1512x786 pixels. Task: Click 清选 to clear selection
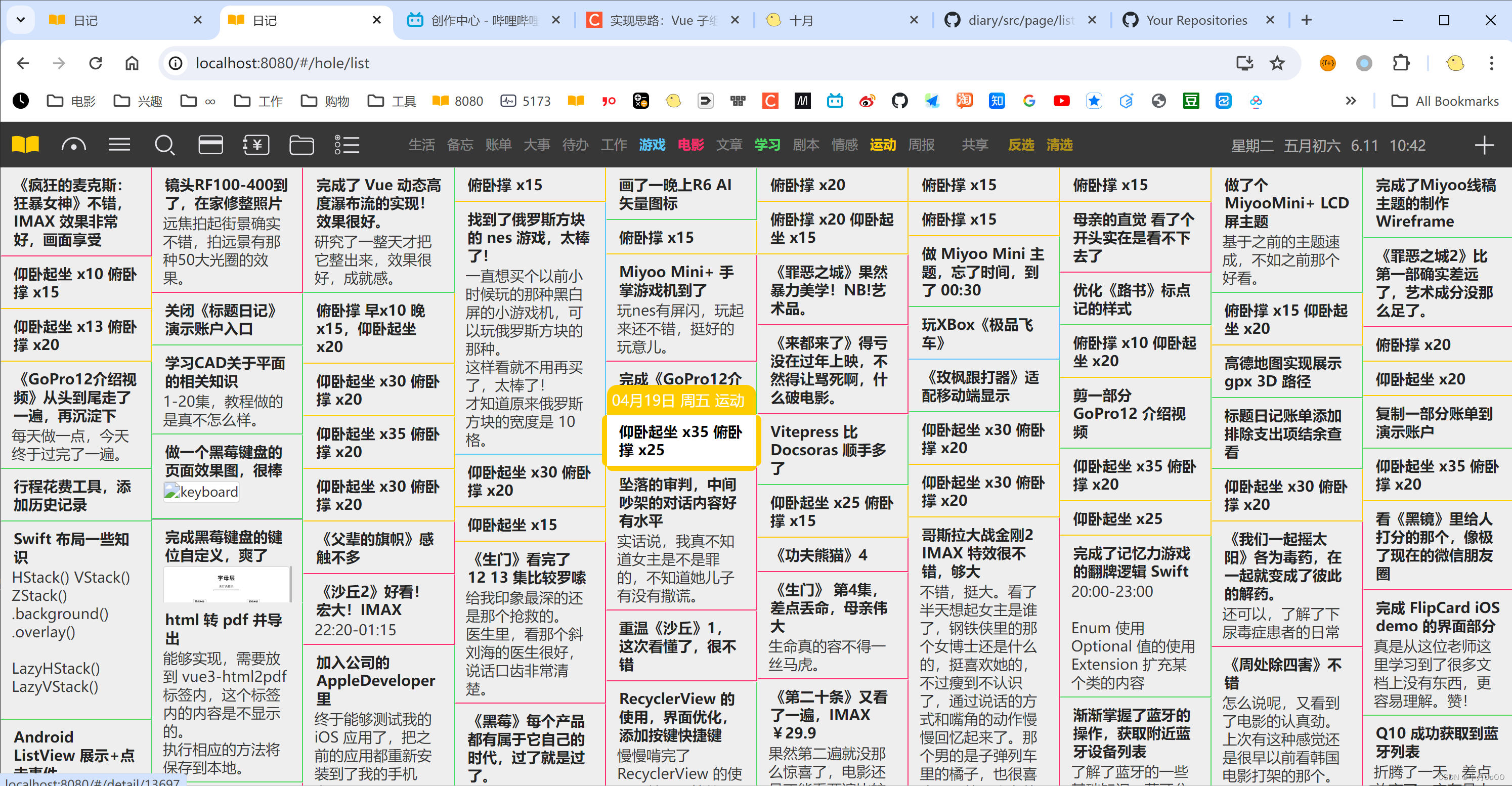click(1059, 145)
